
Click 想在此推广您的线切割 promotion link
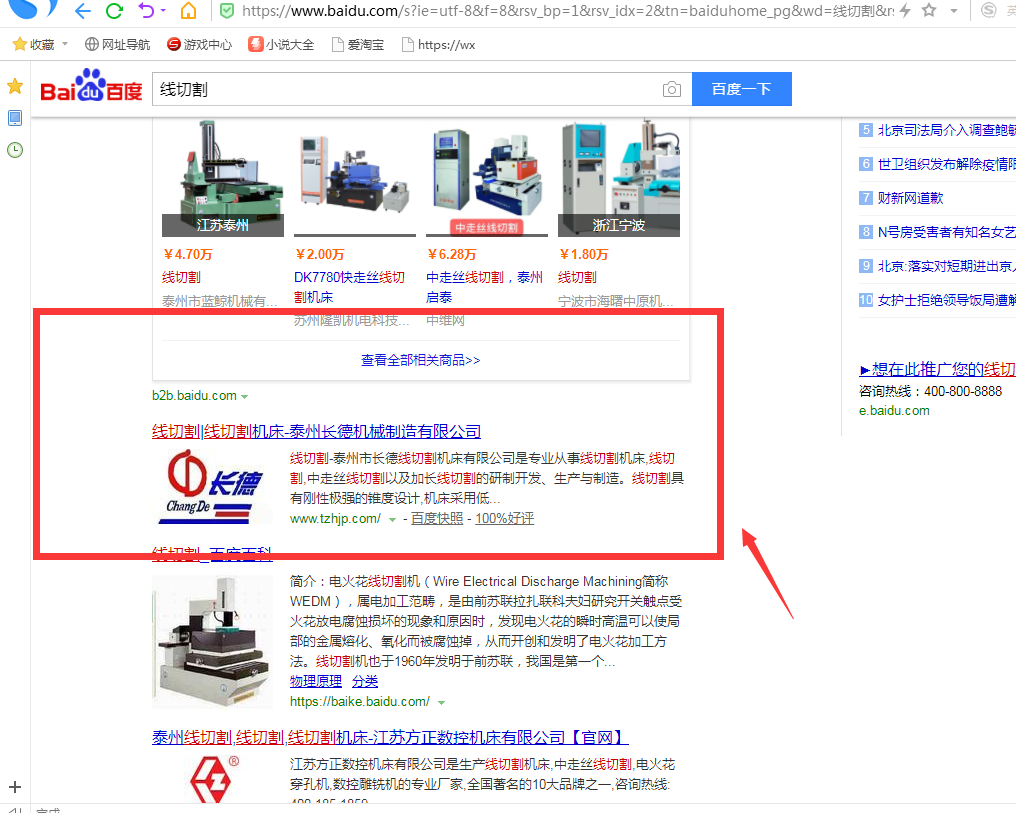click(x=937, y=369)
